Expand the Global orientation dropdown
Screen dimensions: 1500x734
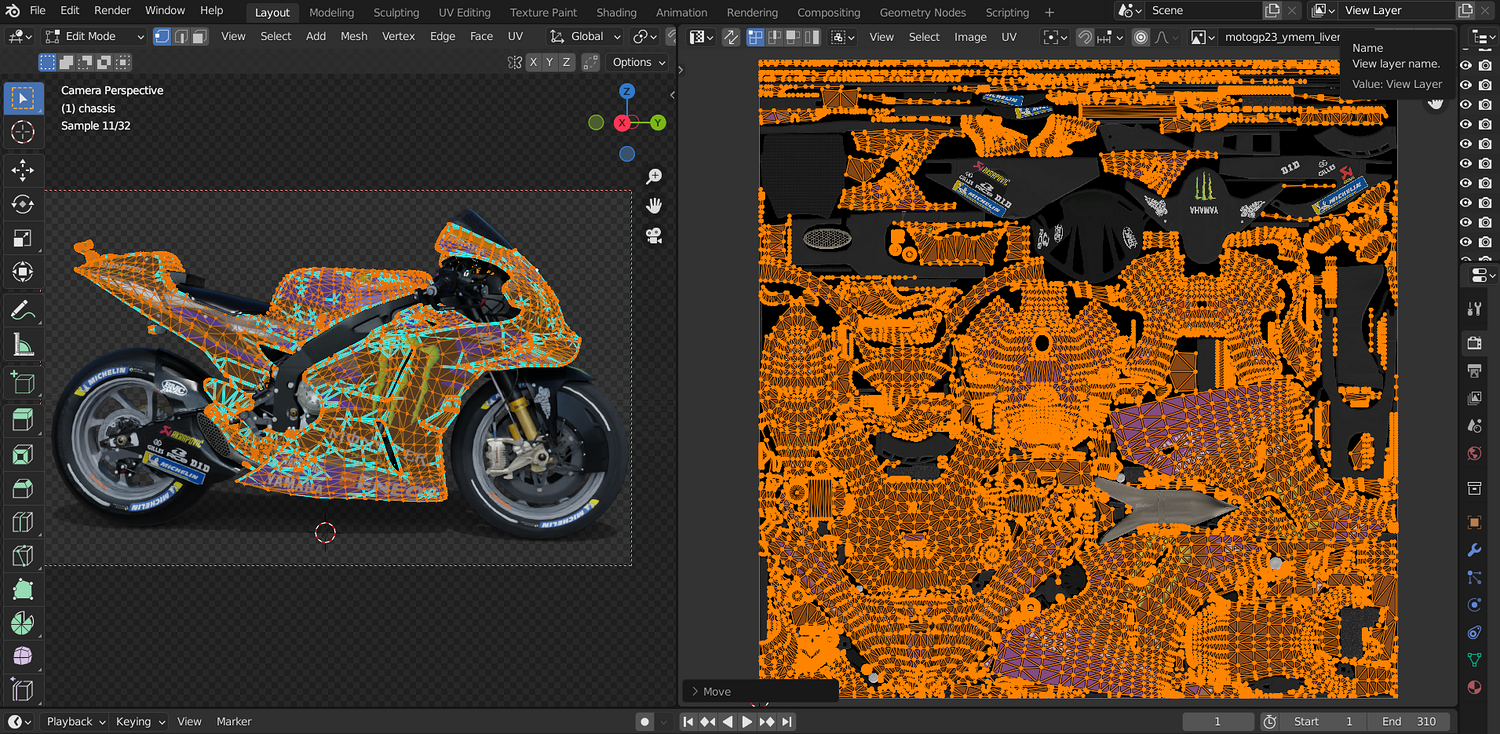click(x=587, y=37)
